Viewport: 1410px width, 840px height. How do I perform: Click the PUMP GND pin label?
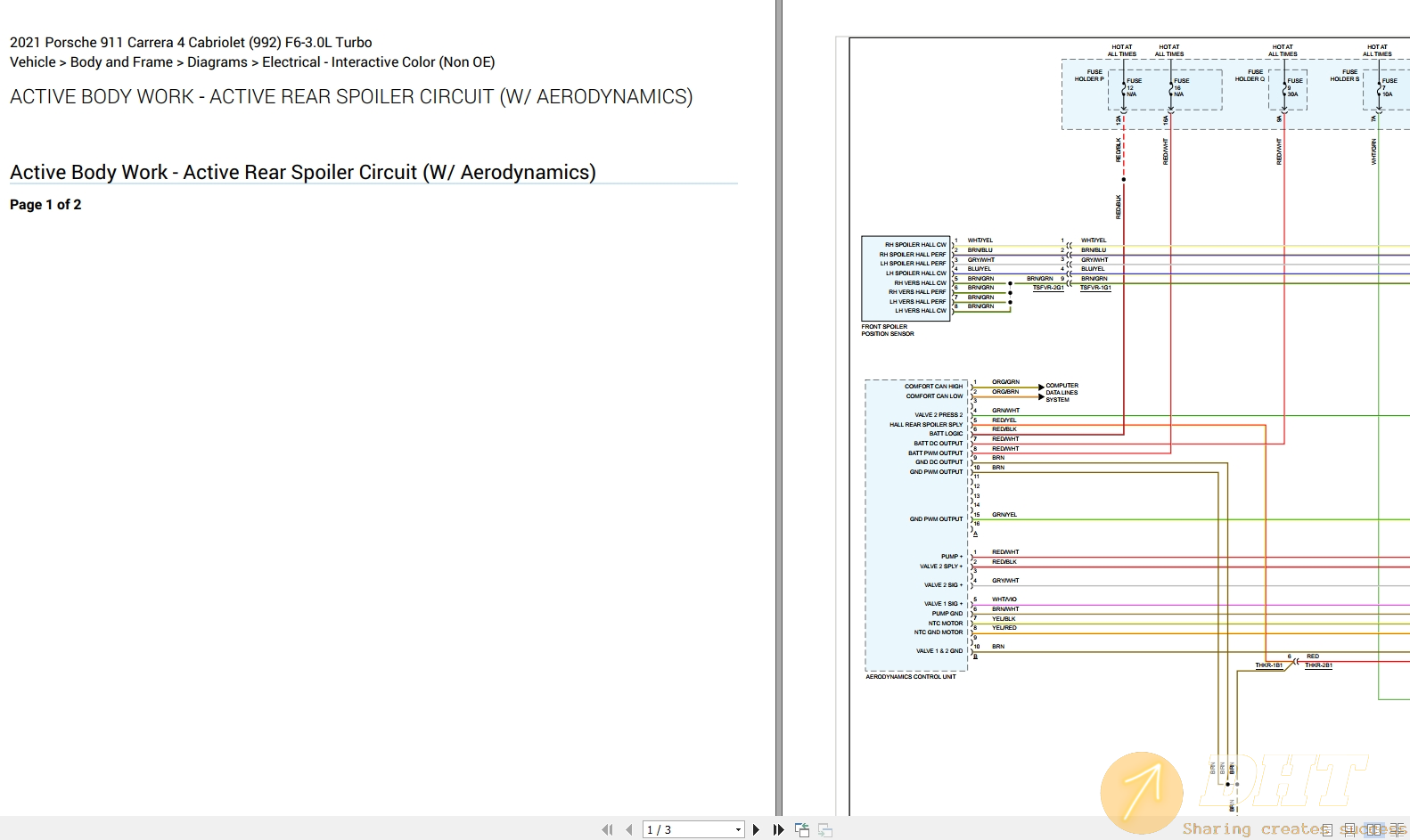pyautogui.click(x=947, y=614)
